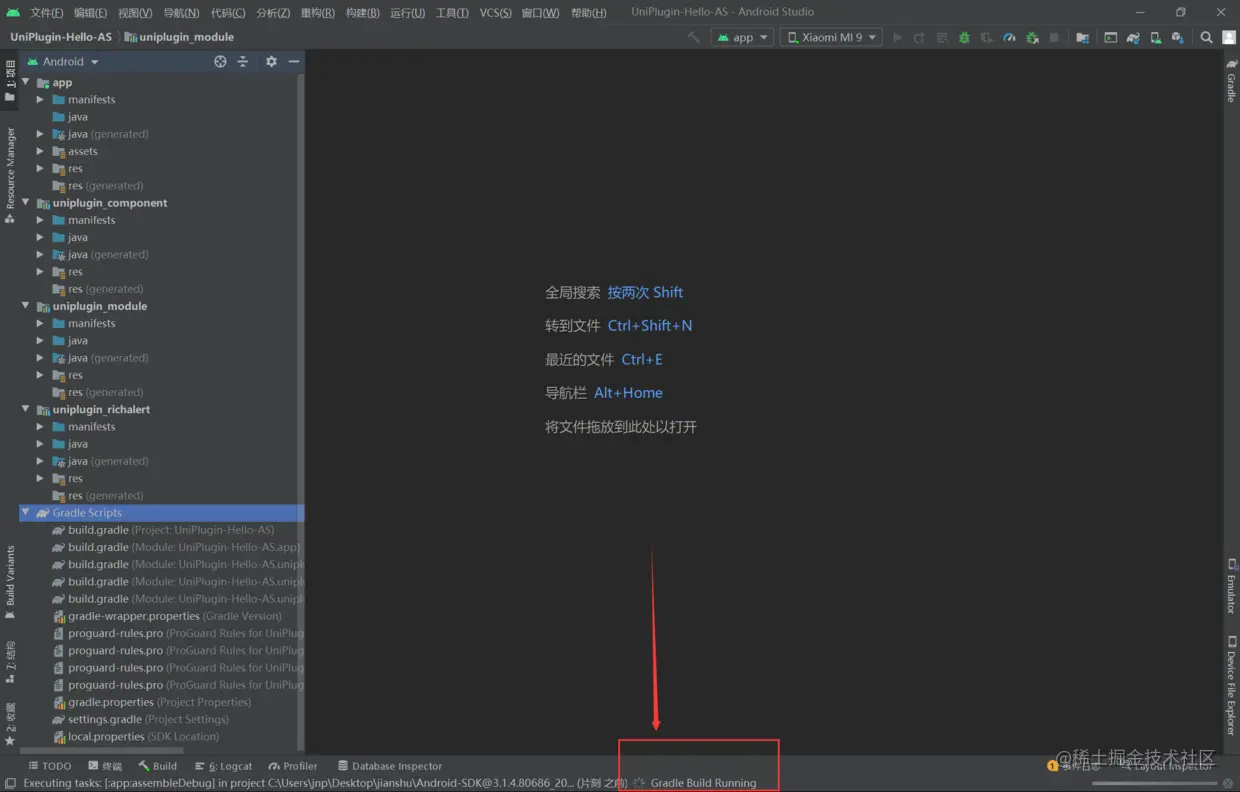Click Attach Debugger to Android Process icon
Viewport: 1240px width, 792px height.
click(x=1031, y=37)
